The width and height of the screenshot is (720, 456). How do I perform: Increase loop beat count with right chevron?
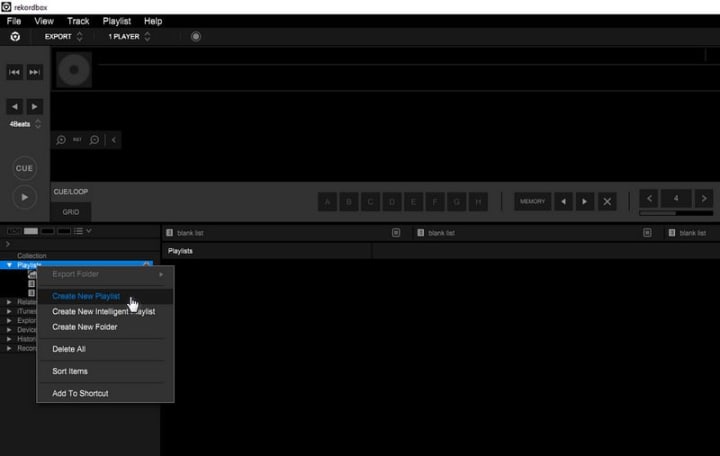tap(704, 198)
